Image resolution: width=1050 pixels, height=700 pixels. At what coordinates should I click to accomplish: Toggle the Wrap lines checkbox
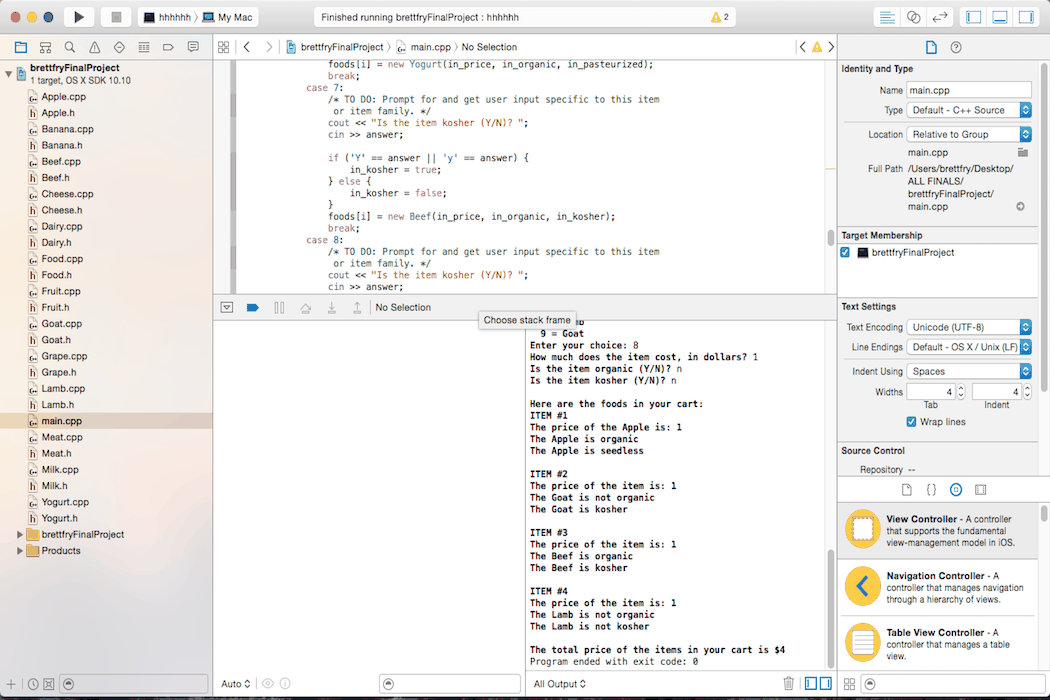coord(911,422)
